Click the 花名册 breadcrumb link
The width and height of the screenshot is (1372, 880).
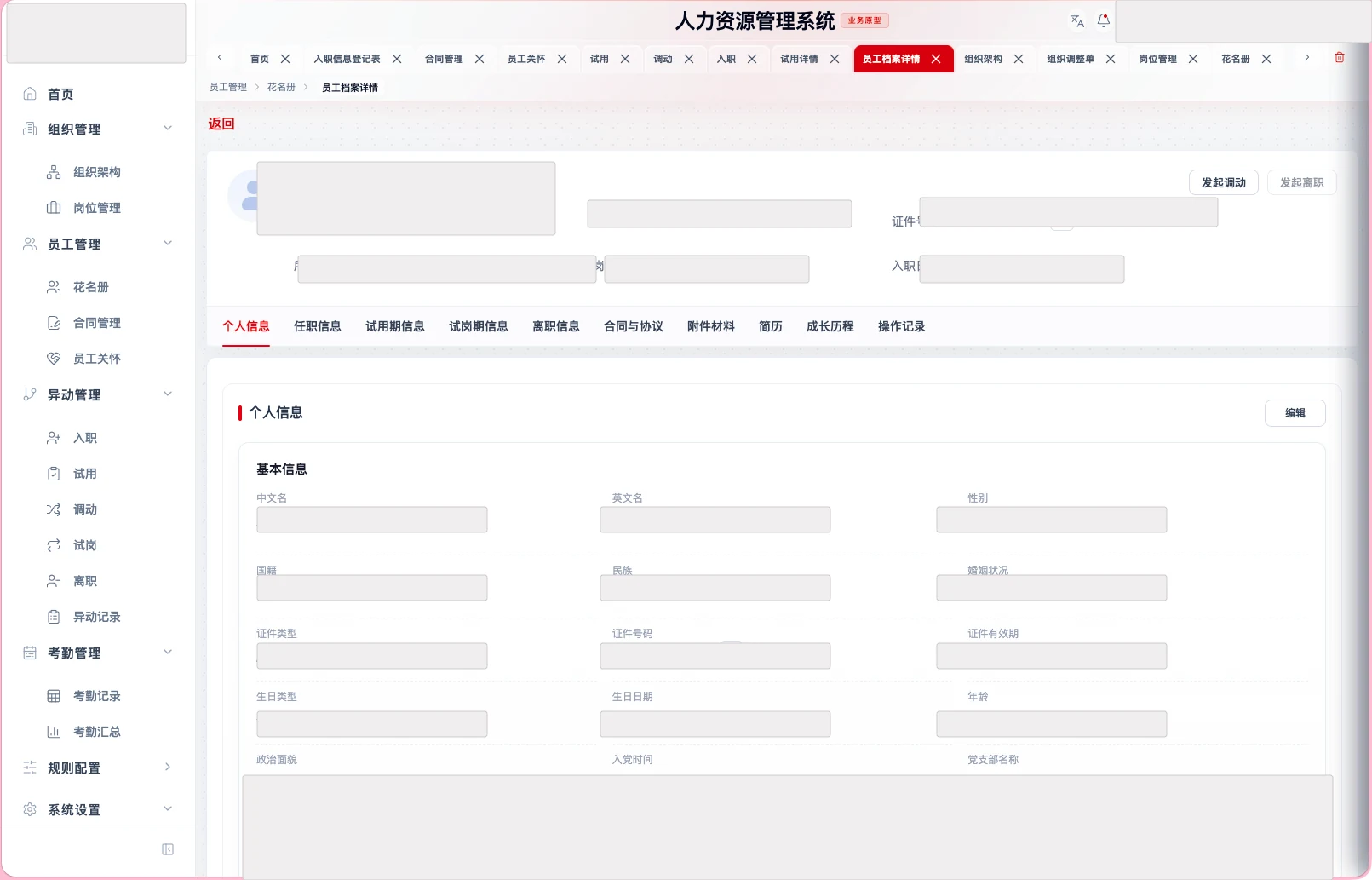pos(281,88)
